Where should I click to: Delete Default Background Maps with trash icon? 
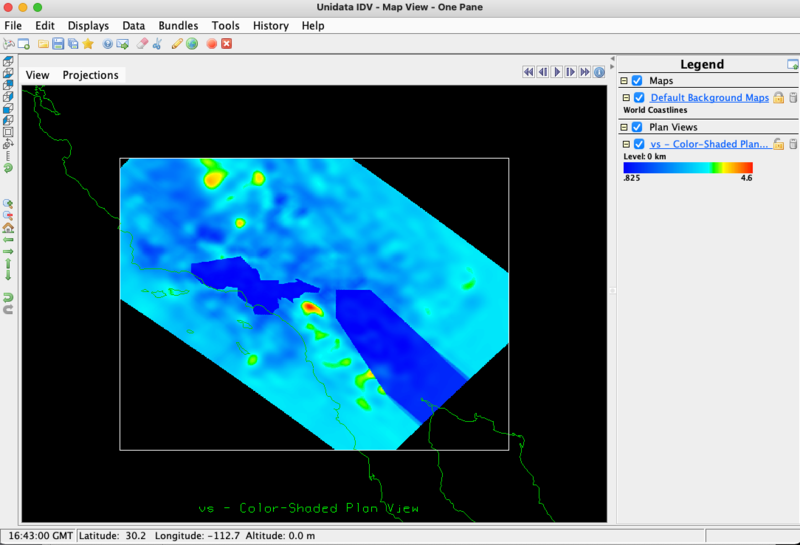pos(793,97)
